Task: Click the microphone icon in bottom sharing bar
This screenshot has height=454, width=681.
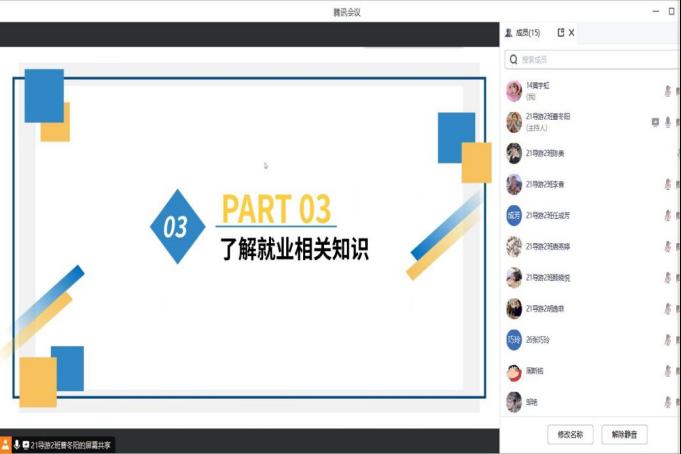Action: 16,444
